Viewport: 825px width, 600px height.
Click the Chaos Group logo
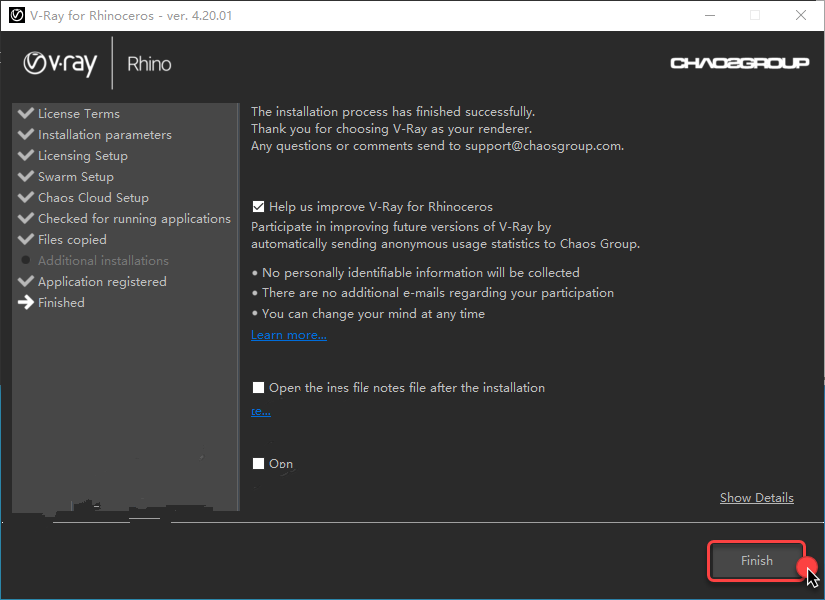739,63
